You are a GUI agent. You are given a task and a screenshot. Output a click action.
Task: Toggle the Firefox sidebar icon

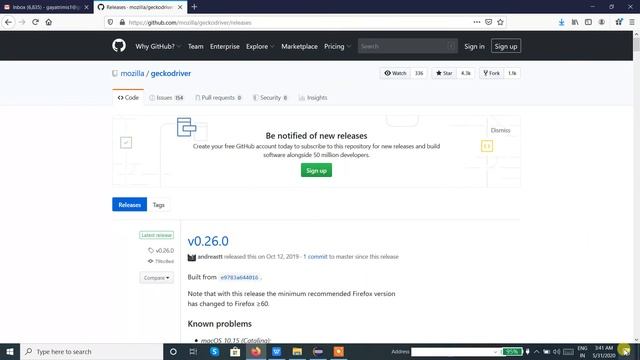(588, 22)
